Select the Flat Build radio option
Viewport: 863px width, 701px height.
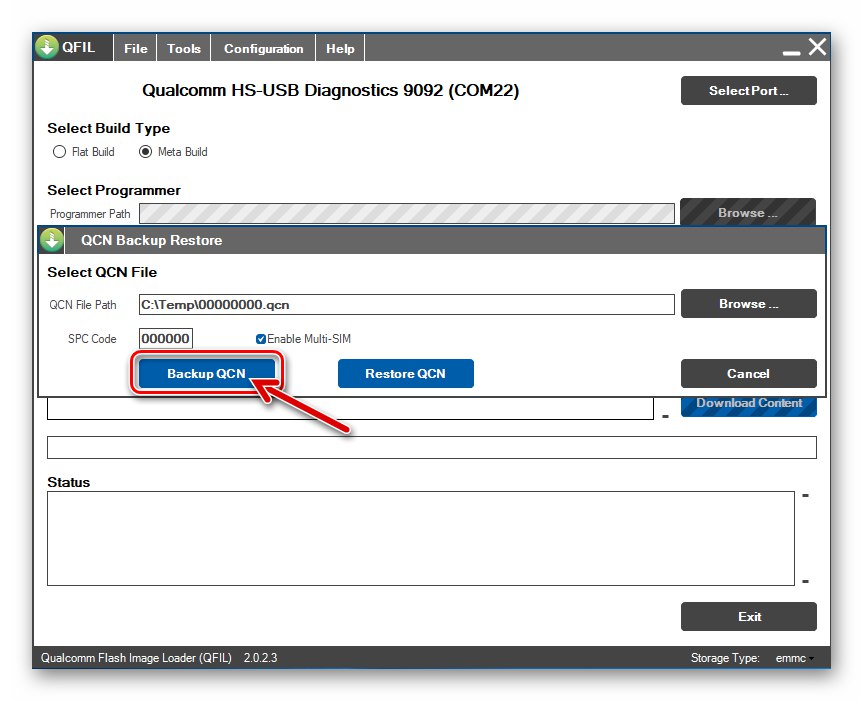[84, 152]
